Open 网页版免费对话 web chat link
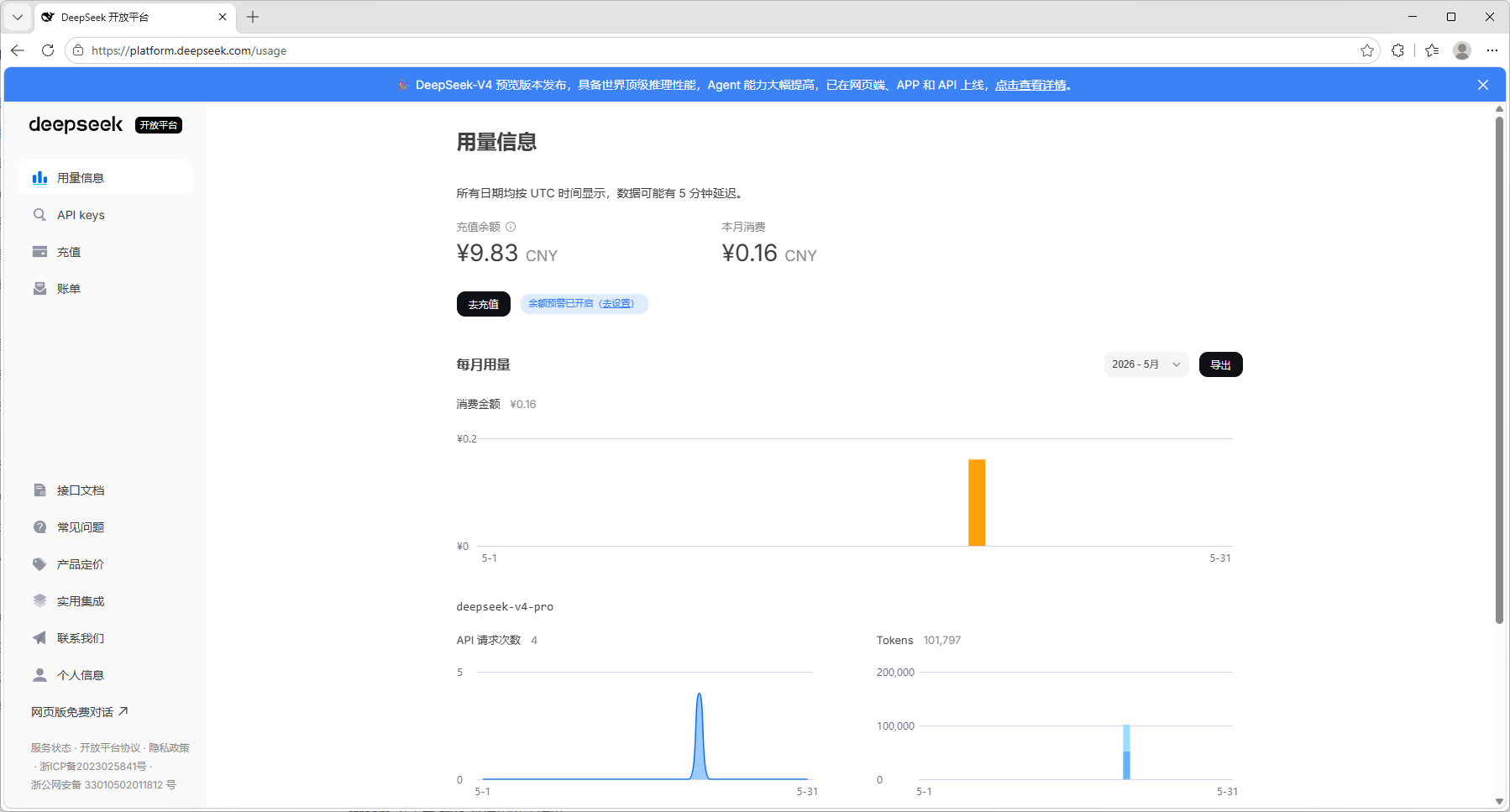 (80, 712)
